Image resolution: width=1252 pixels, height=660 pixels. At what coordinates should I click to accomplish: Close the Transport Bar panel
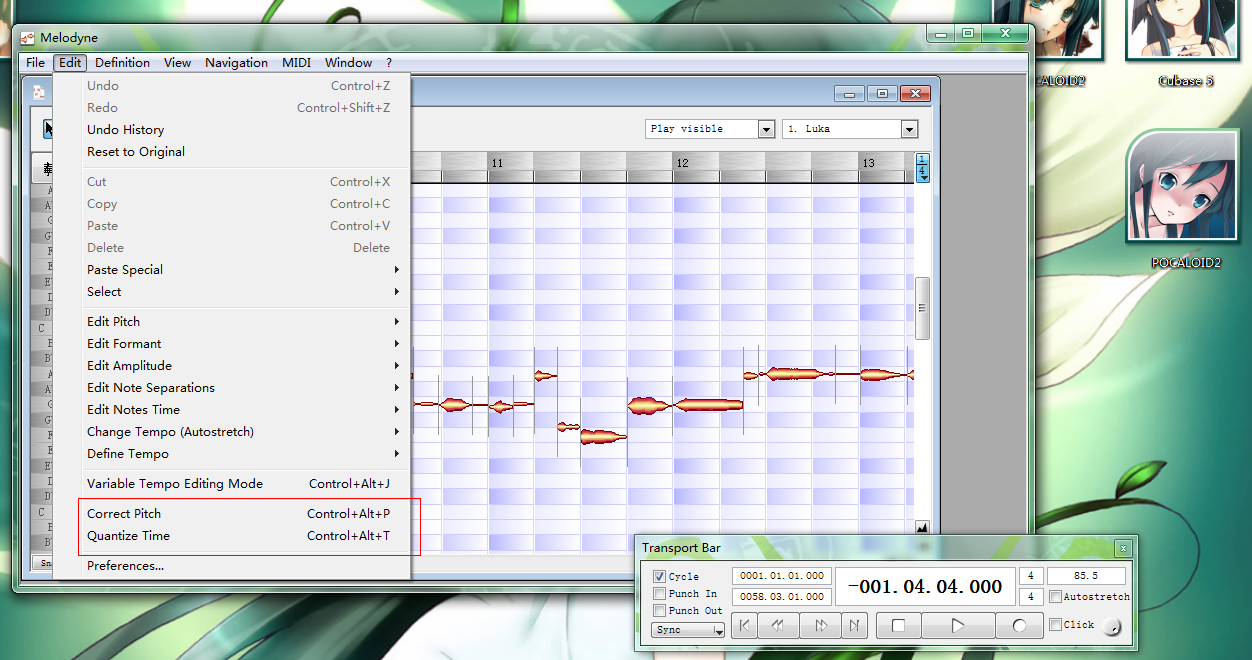pyautogui.click(x=1123, y=548)
